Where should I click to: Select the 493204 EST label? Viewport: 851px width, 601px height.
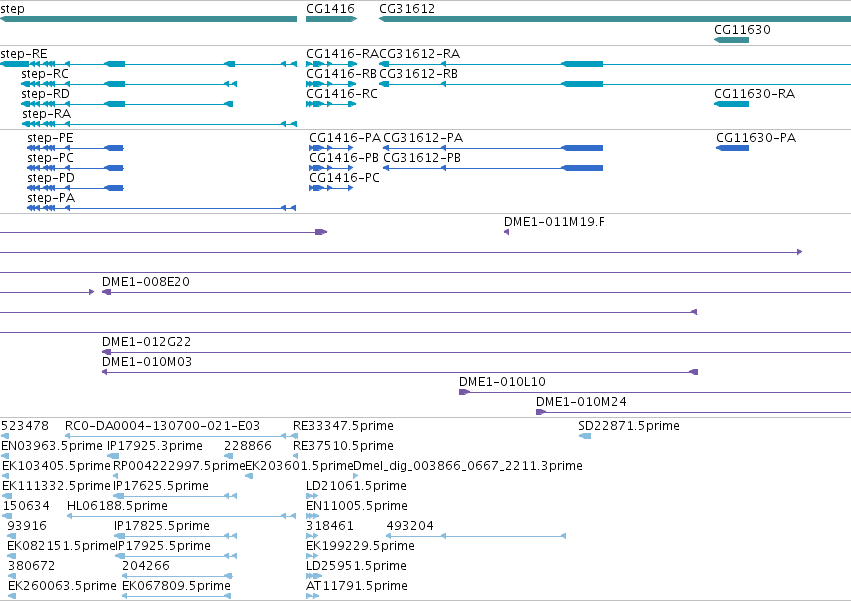pos(410,527)
